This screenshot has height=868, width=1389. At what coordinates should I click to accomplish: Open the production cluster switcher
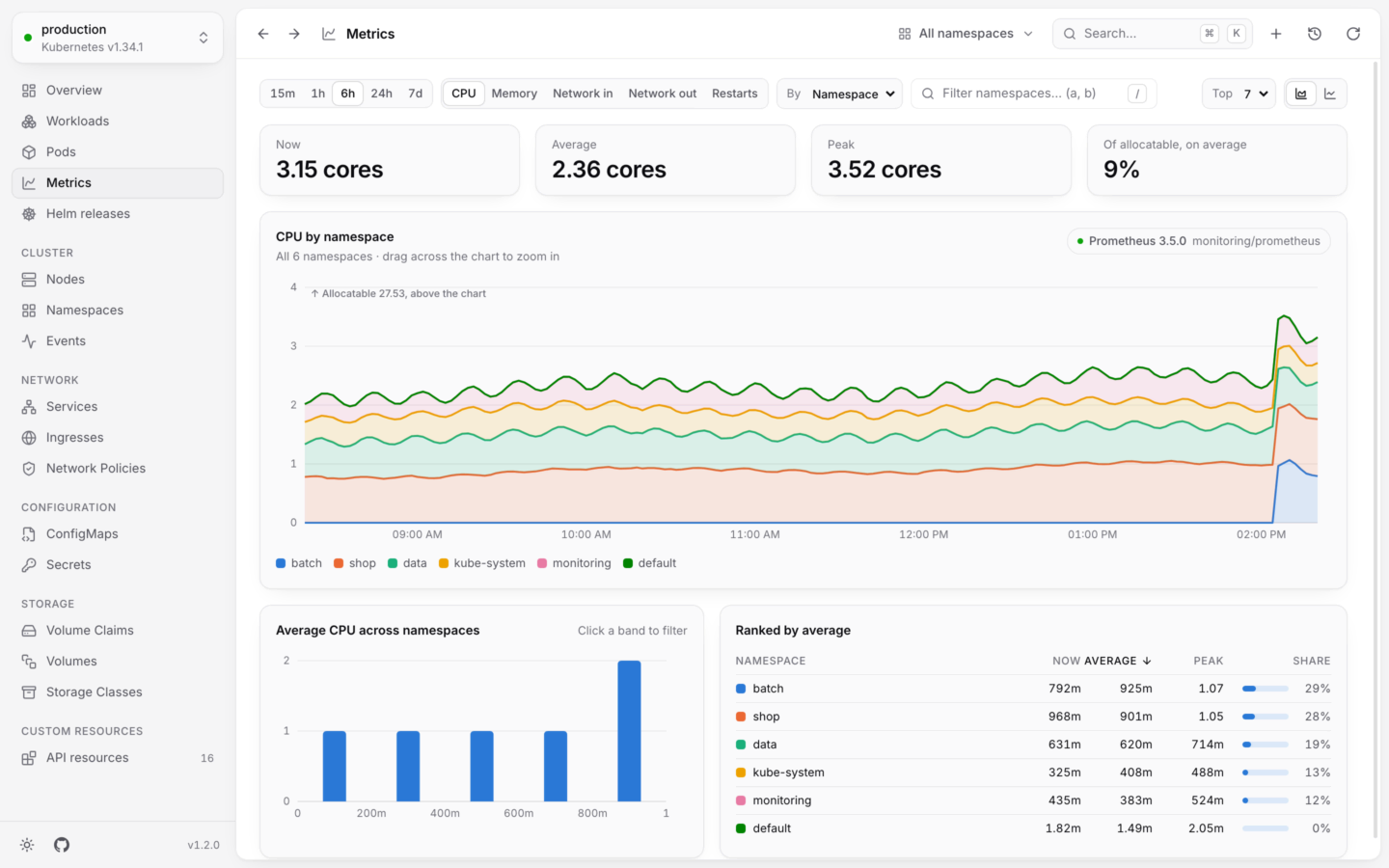click(x=118, y=39)
